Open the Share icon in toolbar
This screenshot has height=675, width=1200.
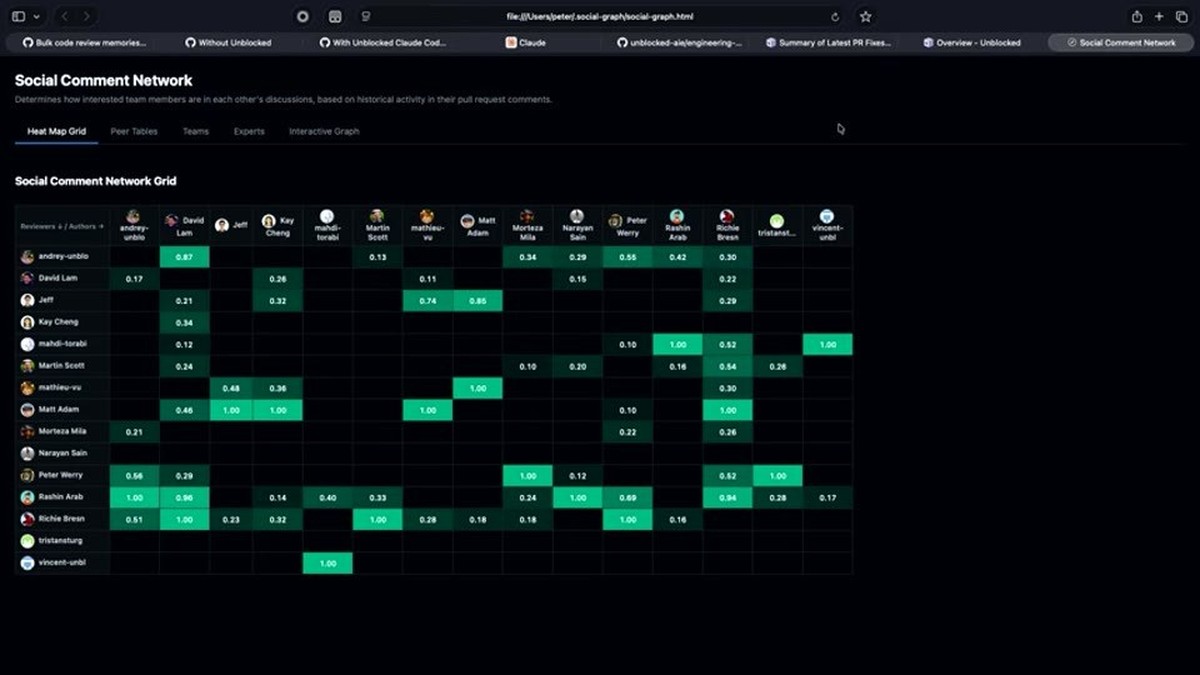(x=1137, y=17)
